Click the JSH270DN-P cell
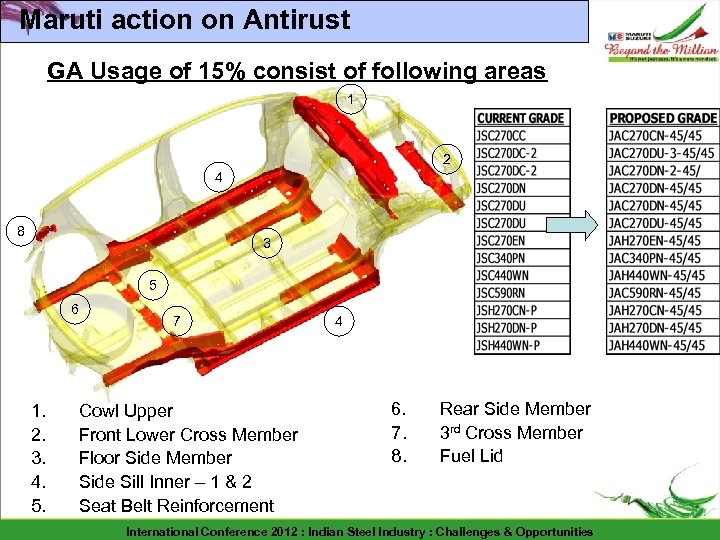This screenshot has width=720, height=540. click(x=522, y=328)
